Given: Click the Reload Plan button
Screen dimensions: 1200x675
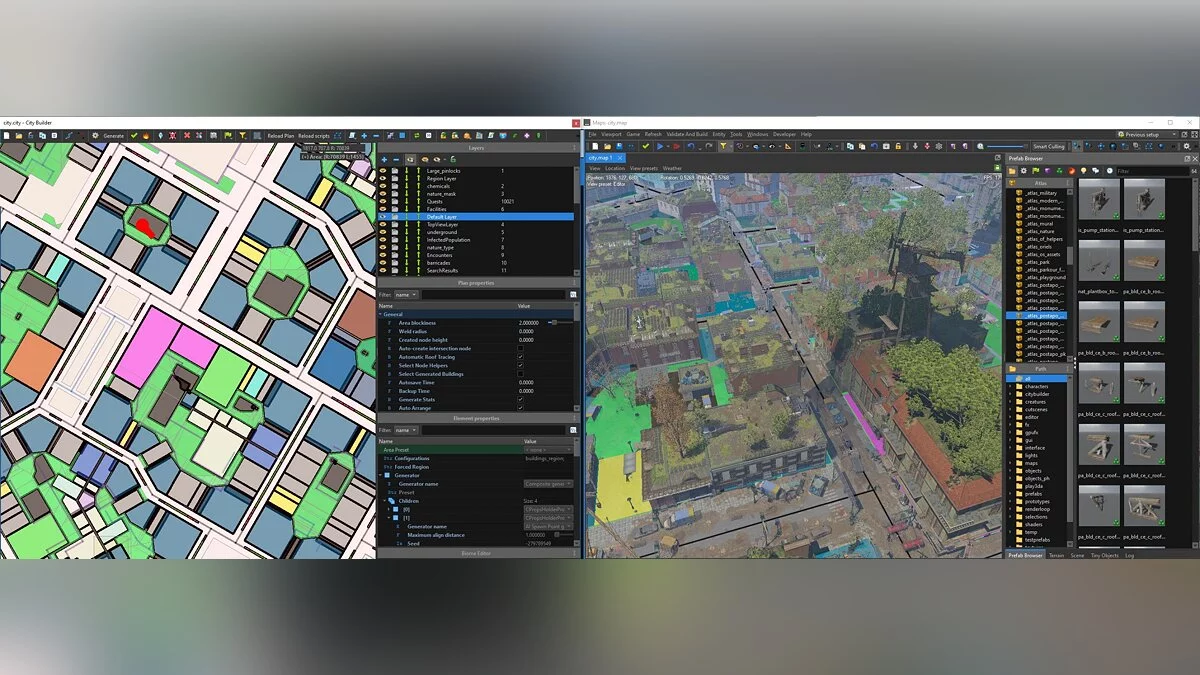Looking at the screenshot, I should (280, 136).
